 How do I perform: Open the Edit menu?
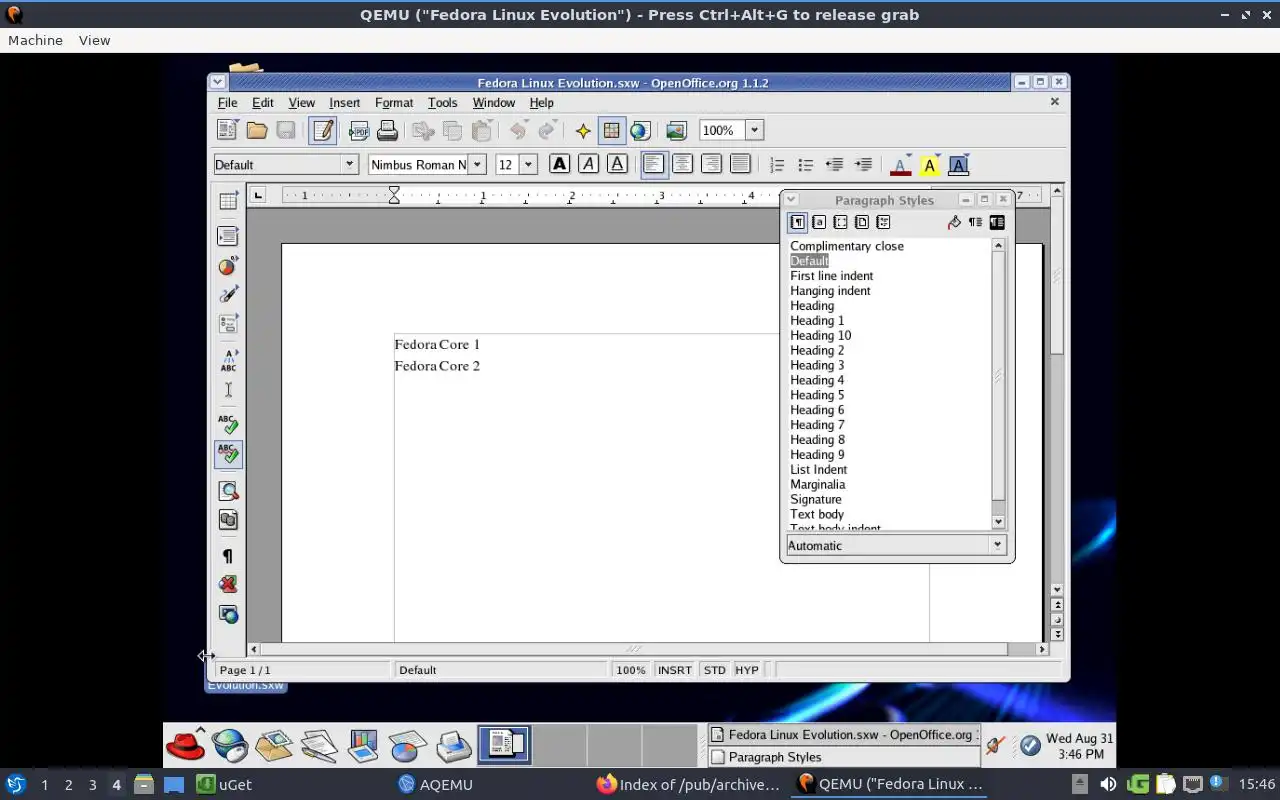(x=263, y=102)
